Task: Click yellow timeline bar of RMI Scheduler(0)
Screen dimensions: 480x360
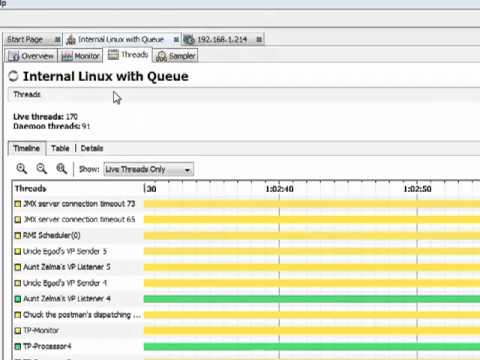Action: click(x=312, y=235)
